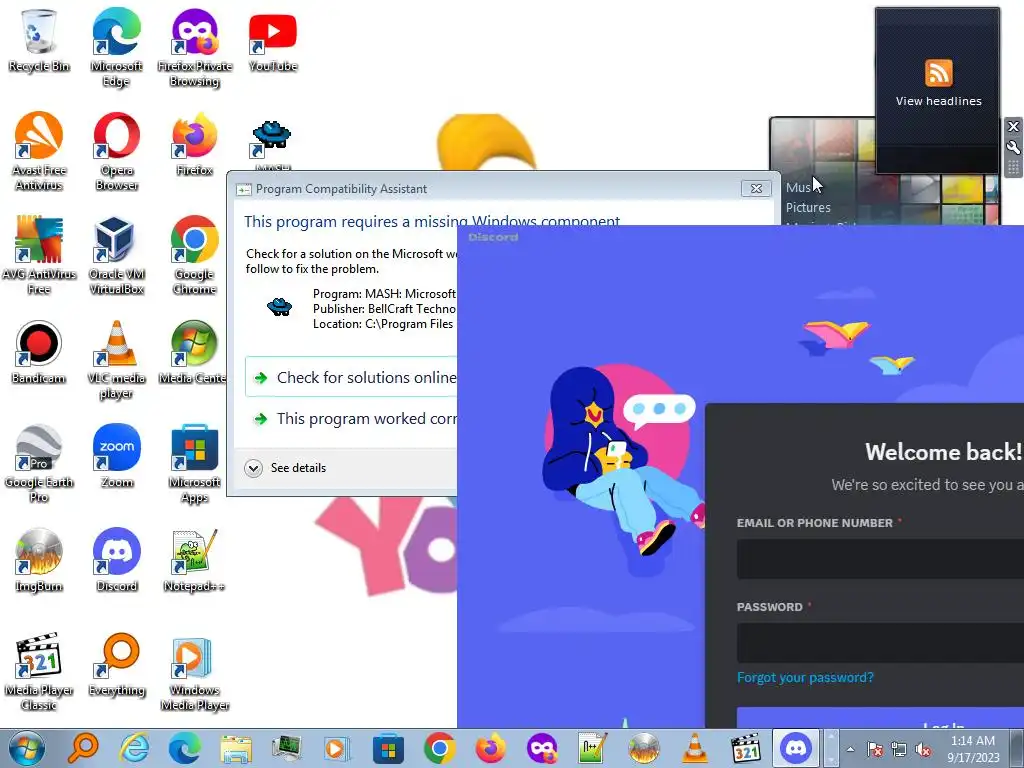Select the Everything search desktop icon
Image resolution: width=1024 pixels, height=768 pixels.
click(x=116, y=665)
